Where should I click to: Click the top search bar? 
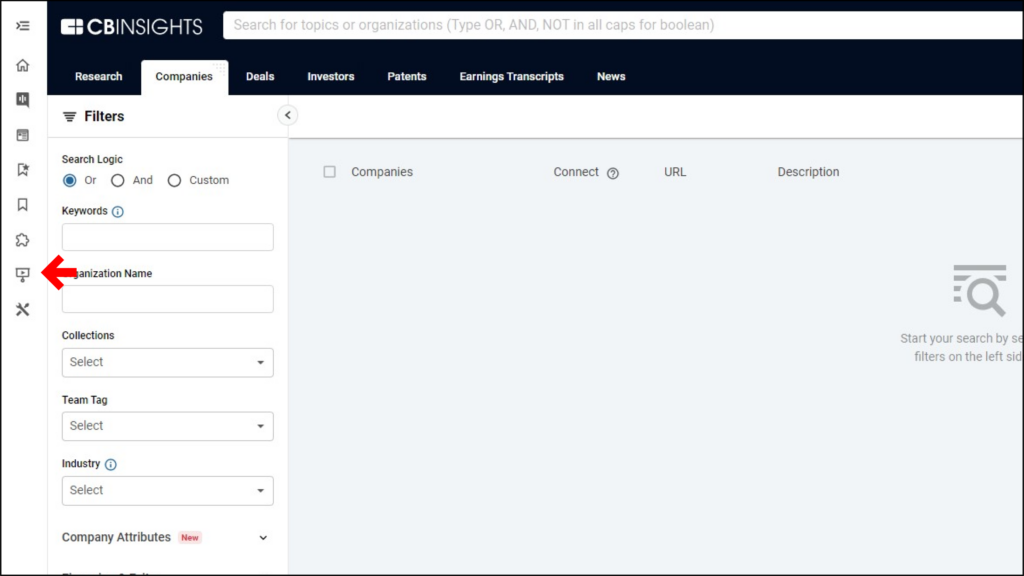click(623, 25)
